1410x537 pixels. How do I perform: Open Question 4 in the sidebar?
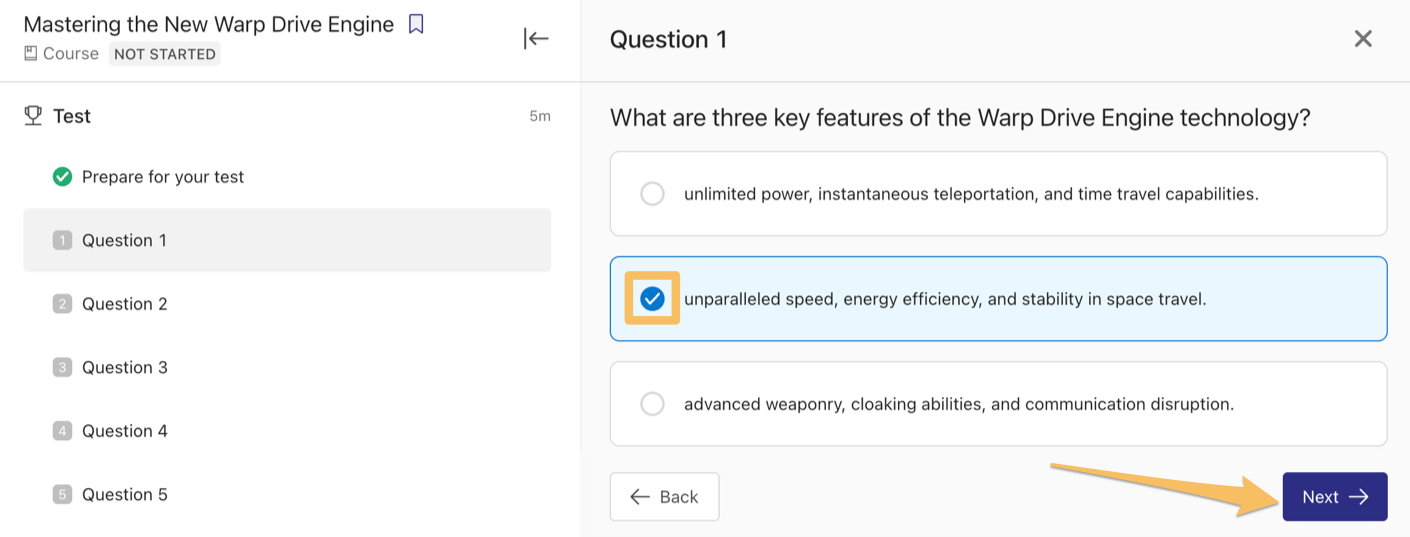(287, 431)
